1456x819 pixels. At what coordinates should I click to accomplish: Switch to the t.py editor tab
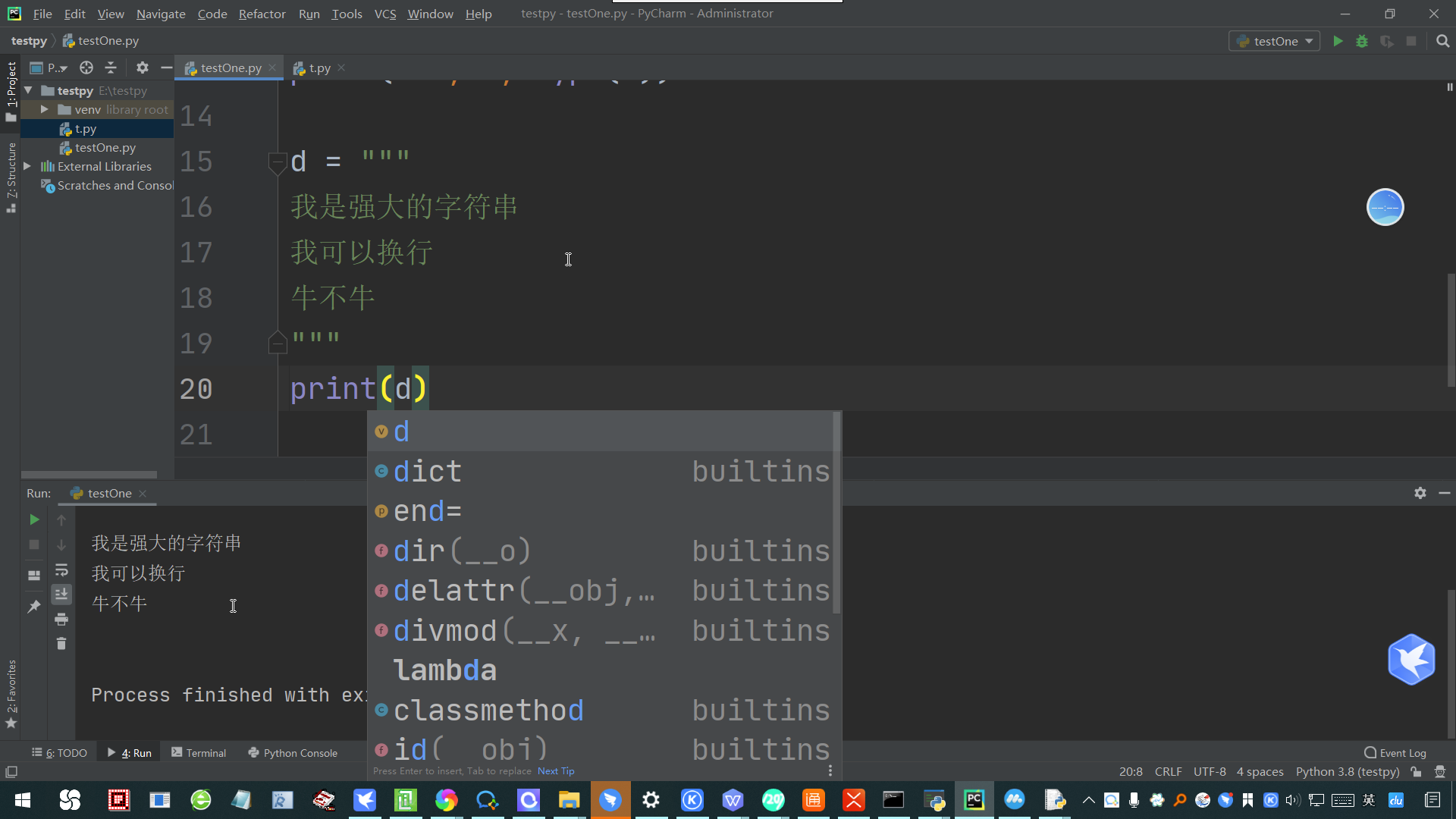pos(319,67)
